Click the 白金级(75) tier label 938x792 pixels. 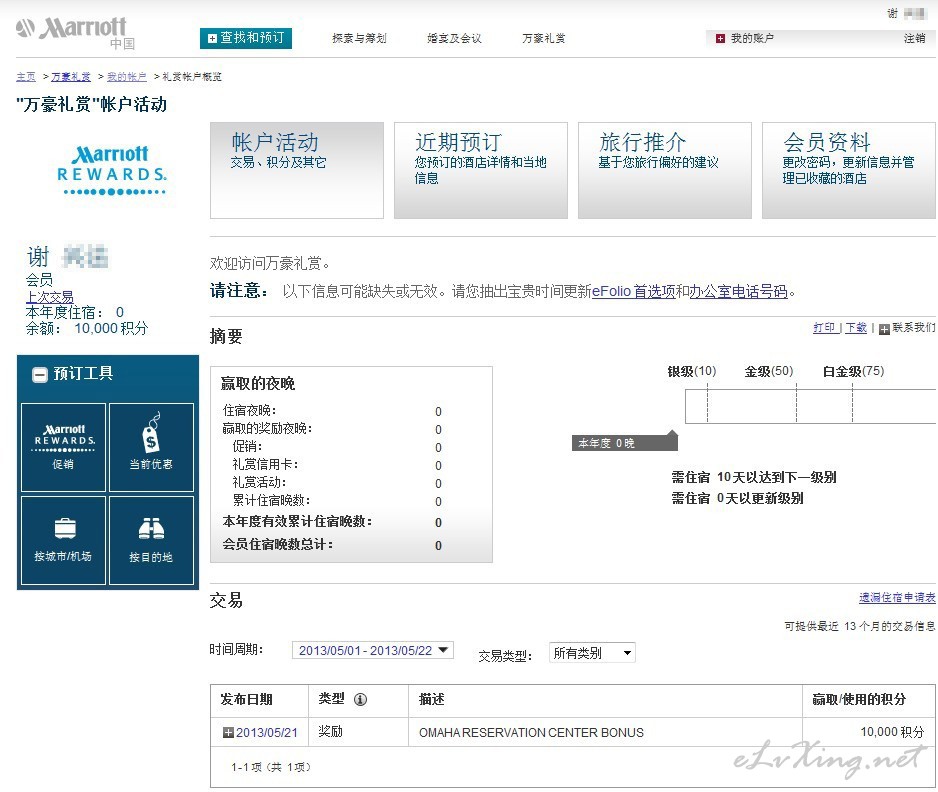854,371
